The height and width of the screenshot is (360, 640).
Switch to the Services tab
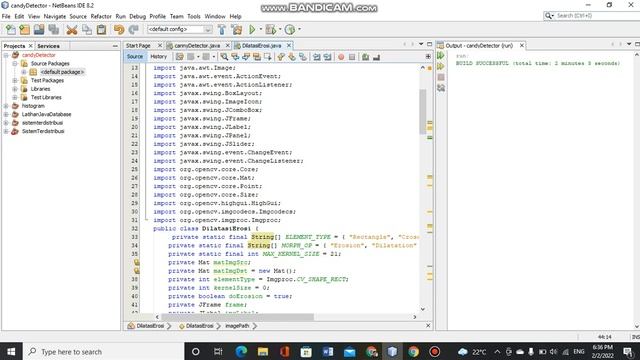(x=49, y=46)
